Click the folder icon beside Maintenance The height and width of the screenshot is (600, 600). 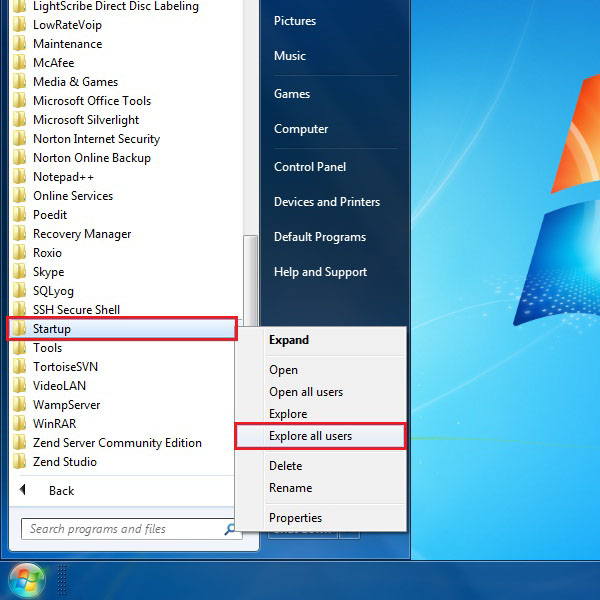pyautogui.click(x=19, y=44)
